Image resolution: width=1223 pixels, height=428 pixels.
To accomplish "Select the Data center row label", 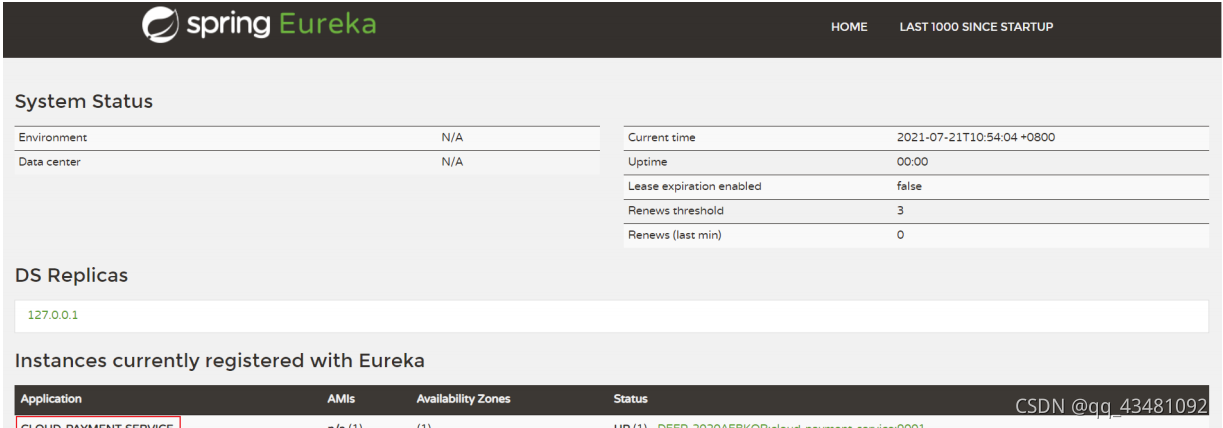I will coord(49,162).
